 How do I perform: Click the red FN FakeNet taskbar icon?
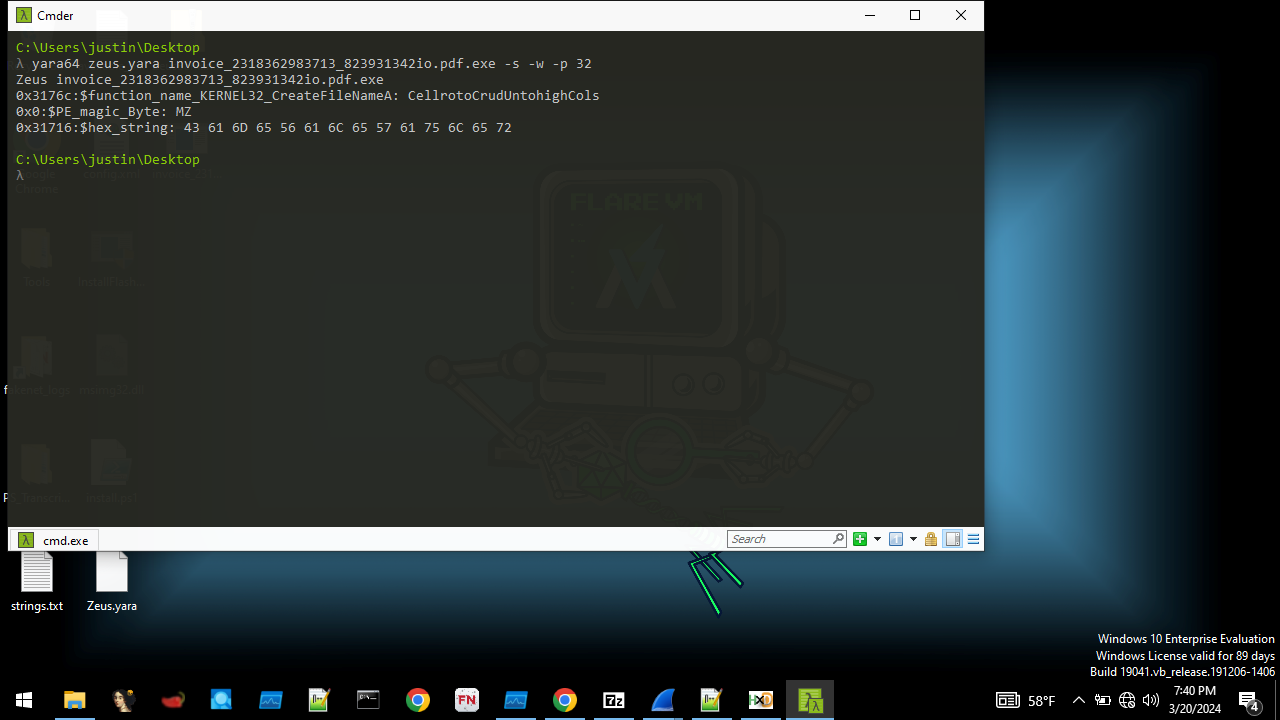coord(466,700)
